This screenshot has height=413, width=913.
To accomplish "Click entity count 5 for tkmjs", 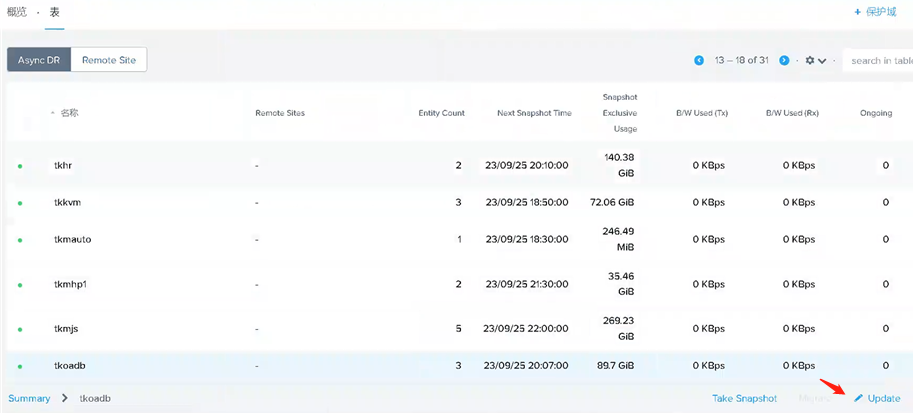I will pyautogui.click(x=458, y=329).
